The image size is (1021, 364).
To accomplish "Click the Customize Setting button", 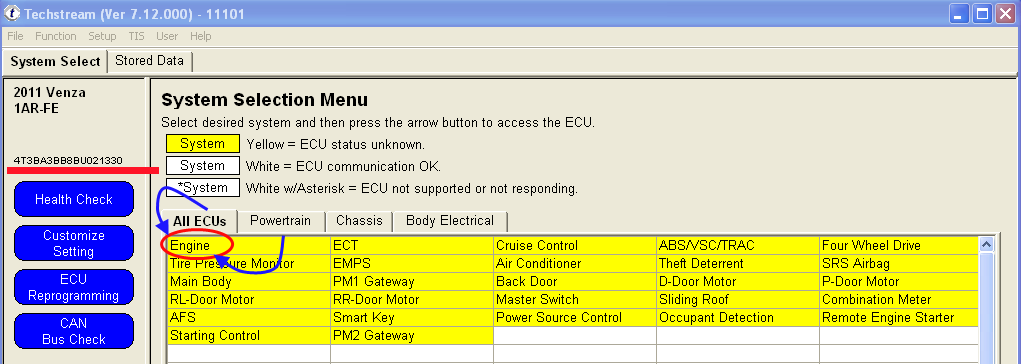I will (x=74, y=244).
